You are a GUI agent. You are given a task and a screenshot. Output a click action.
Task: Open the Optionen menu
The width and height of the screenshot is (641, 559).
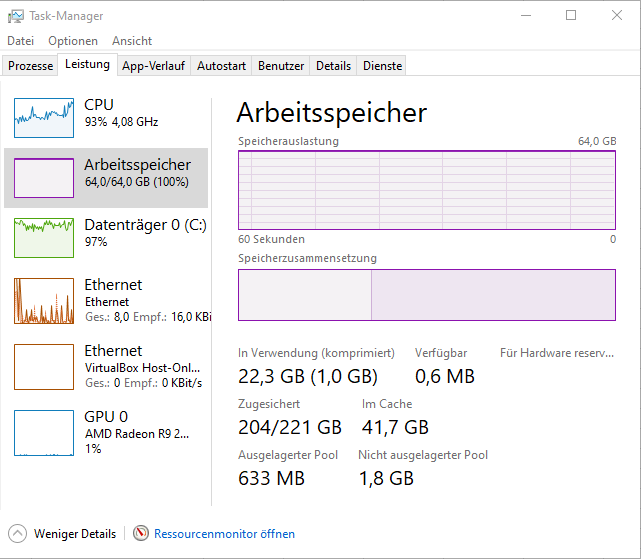(x=73, y=41)
